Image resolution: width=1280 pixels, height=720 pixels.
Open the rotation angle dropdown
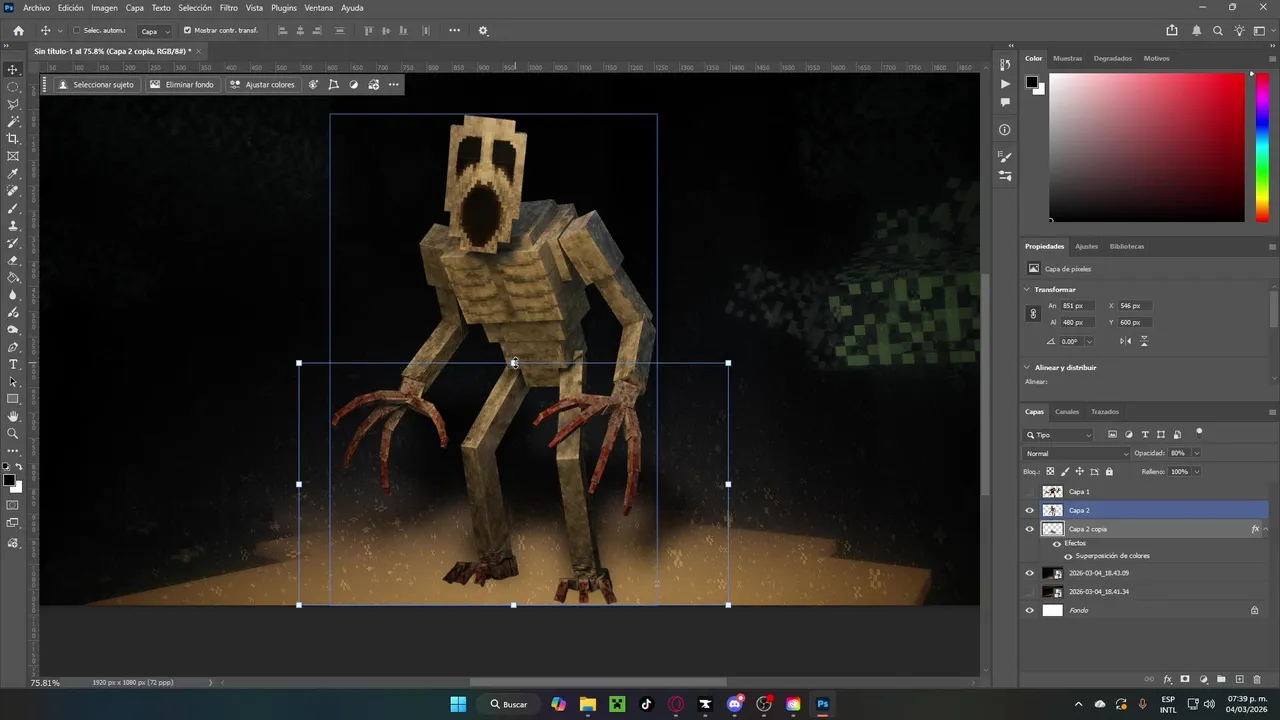click(1089, 341)
